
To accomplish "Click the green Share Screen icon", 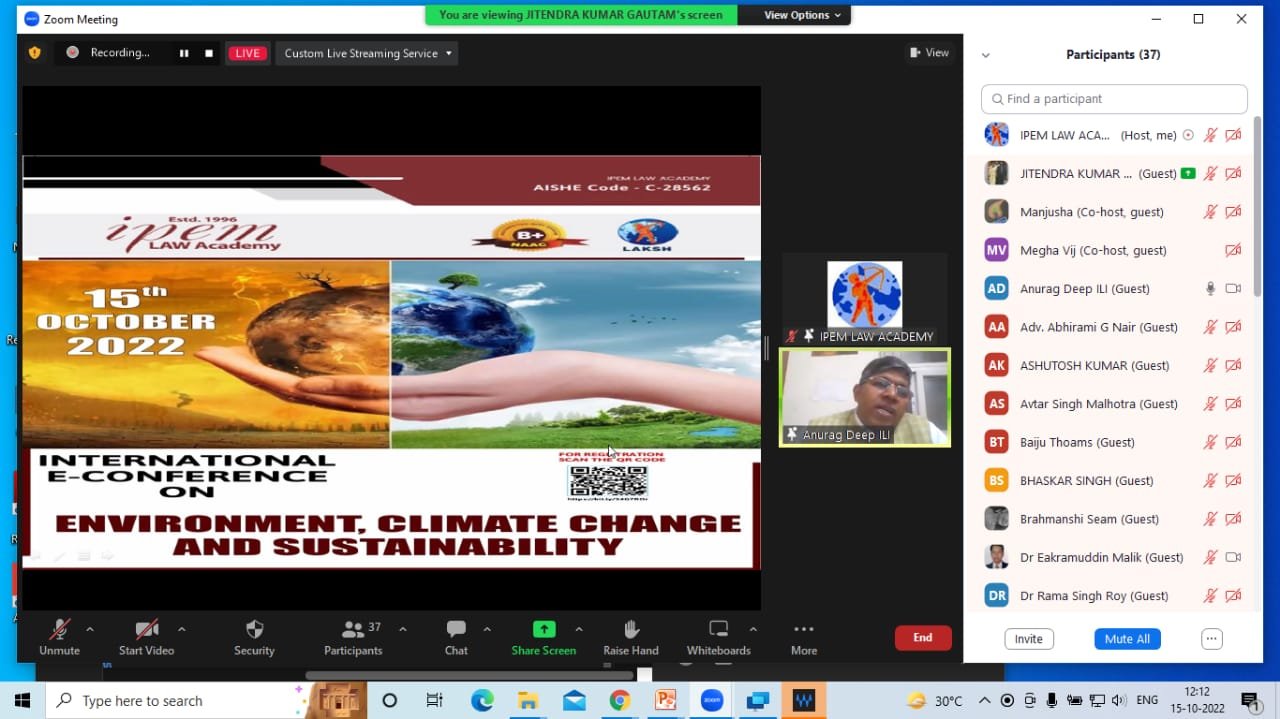I will pos(543,629).
